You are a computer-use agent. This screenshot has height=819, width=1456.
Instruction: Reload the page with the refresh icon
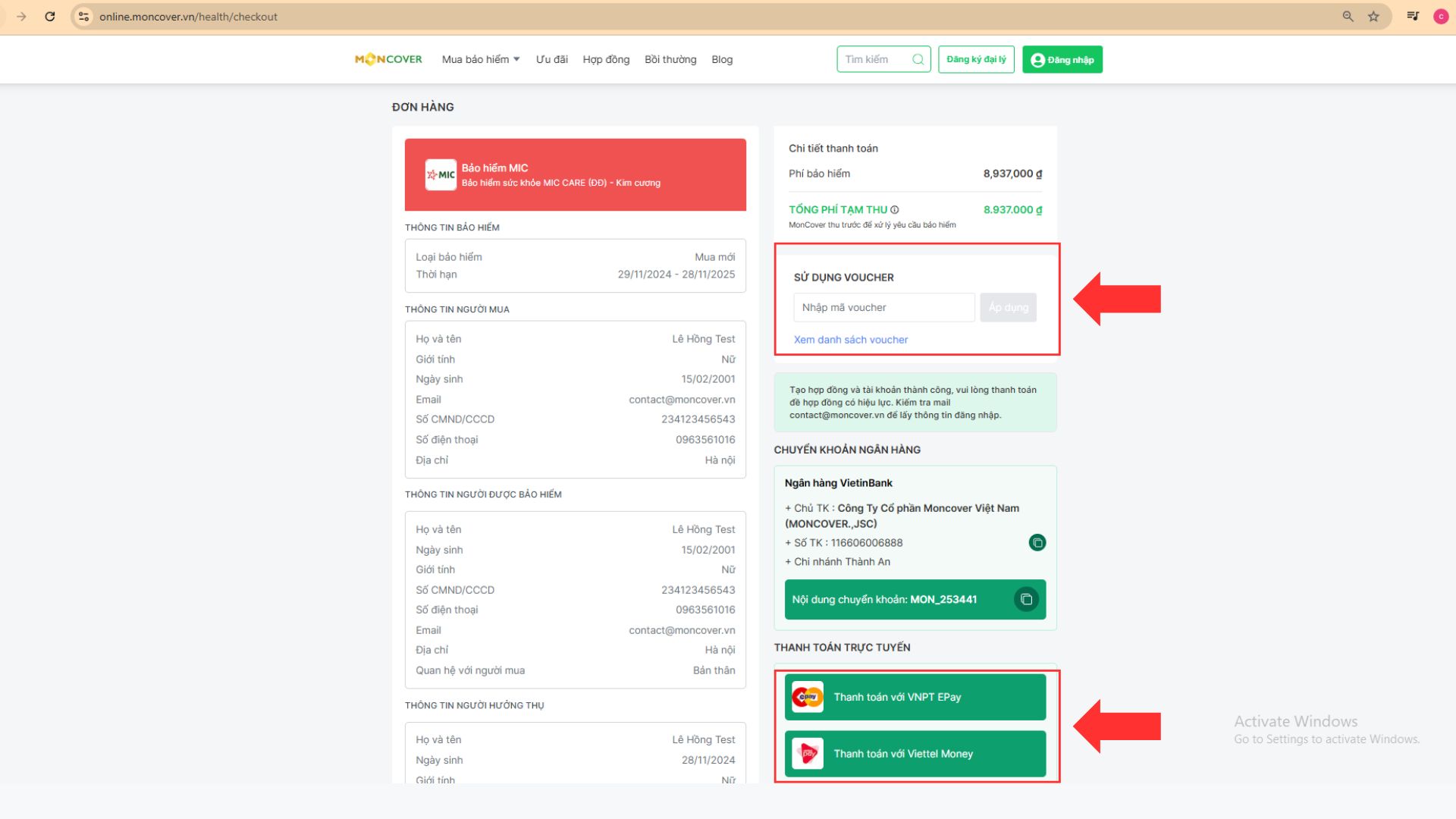tap(50, 16)
